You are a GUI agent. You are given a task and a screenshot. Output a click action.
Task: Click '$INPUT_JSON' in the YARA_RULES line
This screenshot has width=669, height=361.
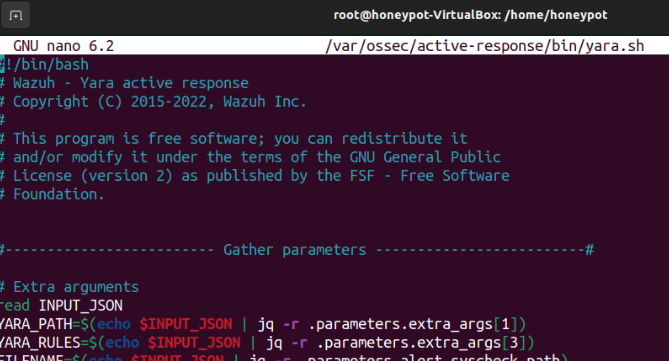pos(194,343)
